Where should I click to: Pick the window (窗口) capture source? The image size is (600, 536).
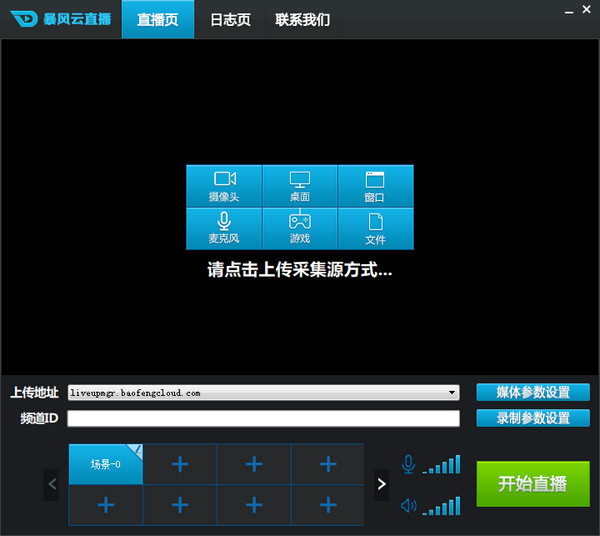tap(375, 186)
